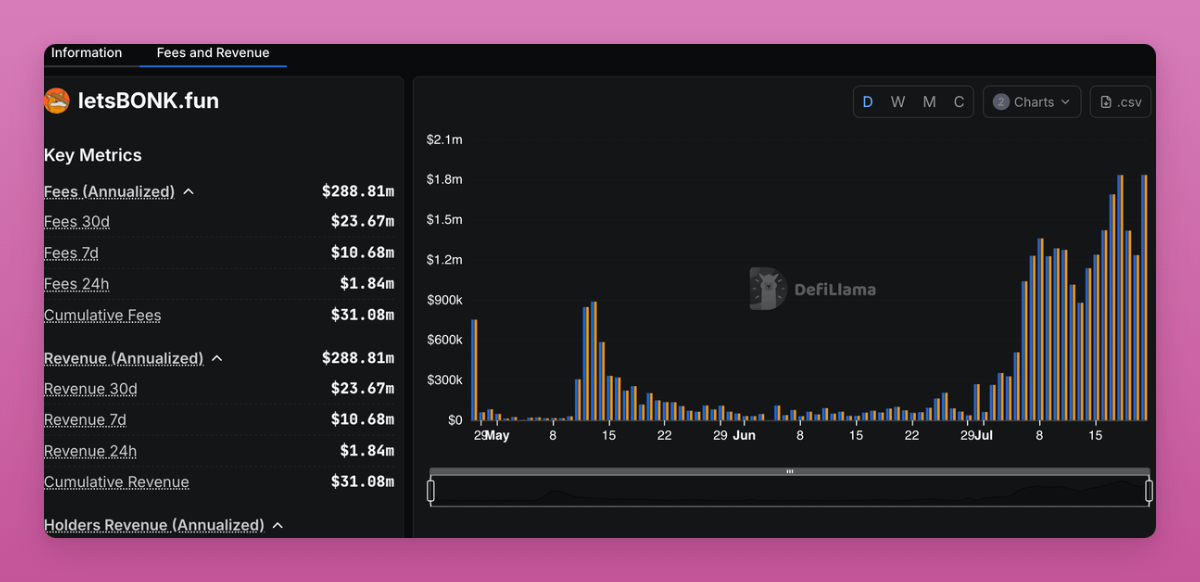Collapse the Holders Revenue (Annualized) section
Image resolution: width=1200 pixels, height=582 pixels.
[x=278, y=525]
